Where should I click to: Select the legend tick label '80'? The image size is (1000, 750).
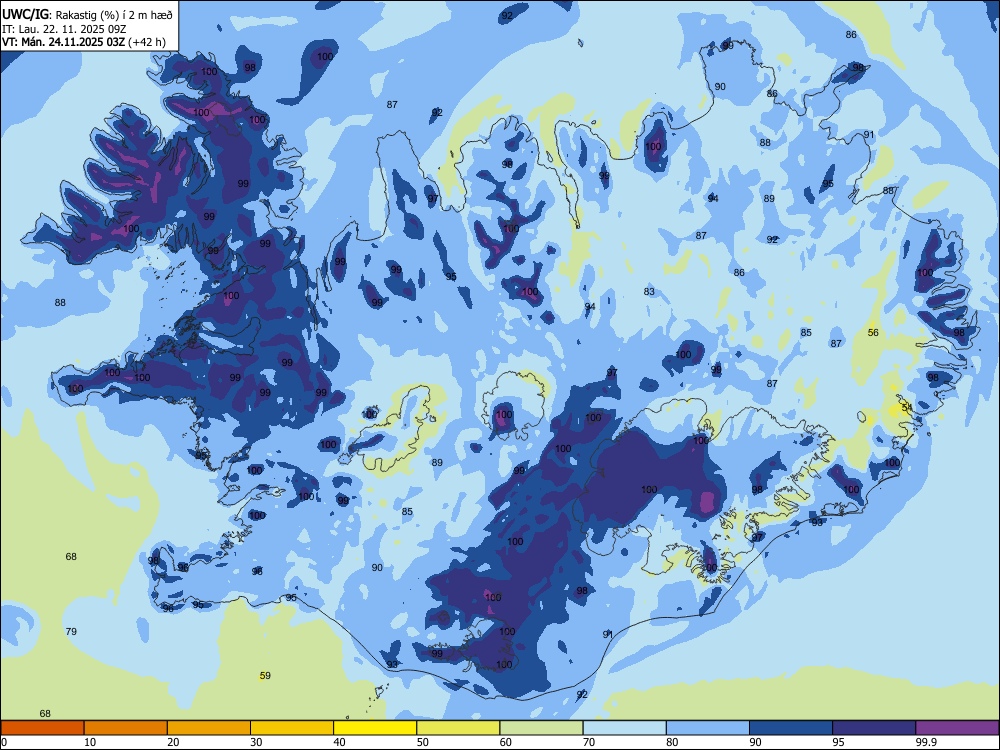pos(672,742)
